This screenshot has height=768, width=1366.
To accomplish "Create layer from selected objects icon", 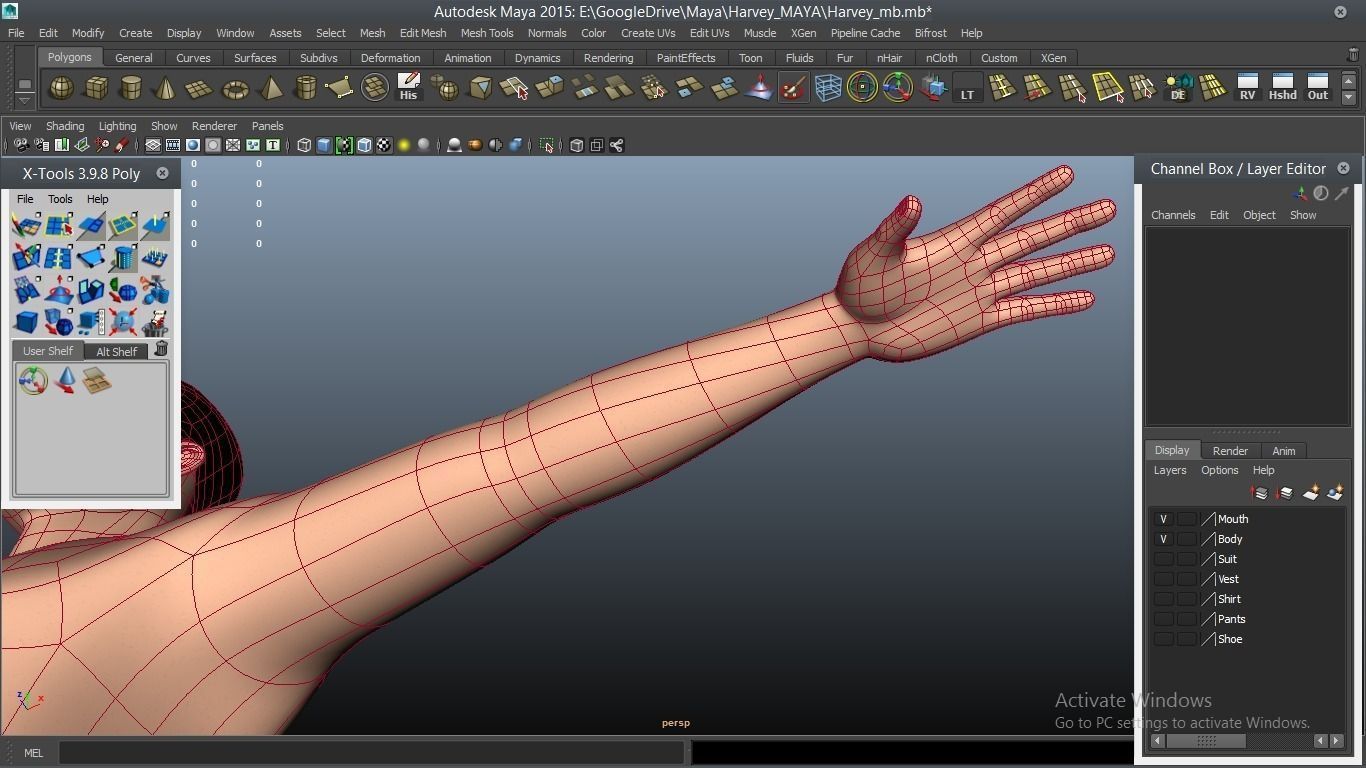I will (1335, 492).
